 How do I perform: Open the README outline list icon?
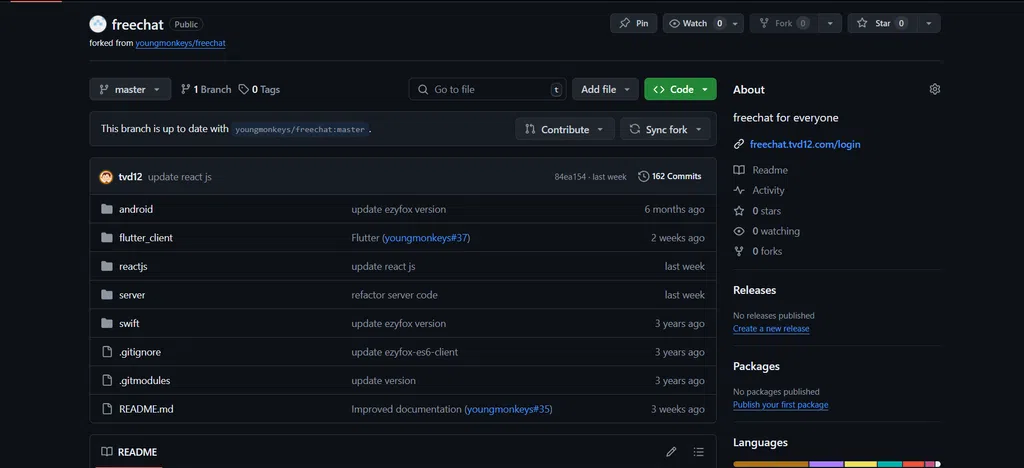pos(699,452)
